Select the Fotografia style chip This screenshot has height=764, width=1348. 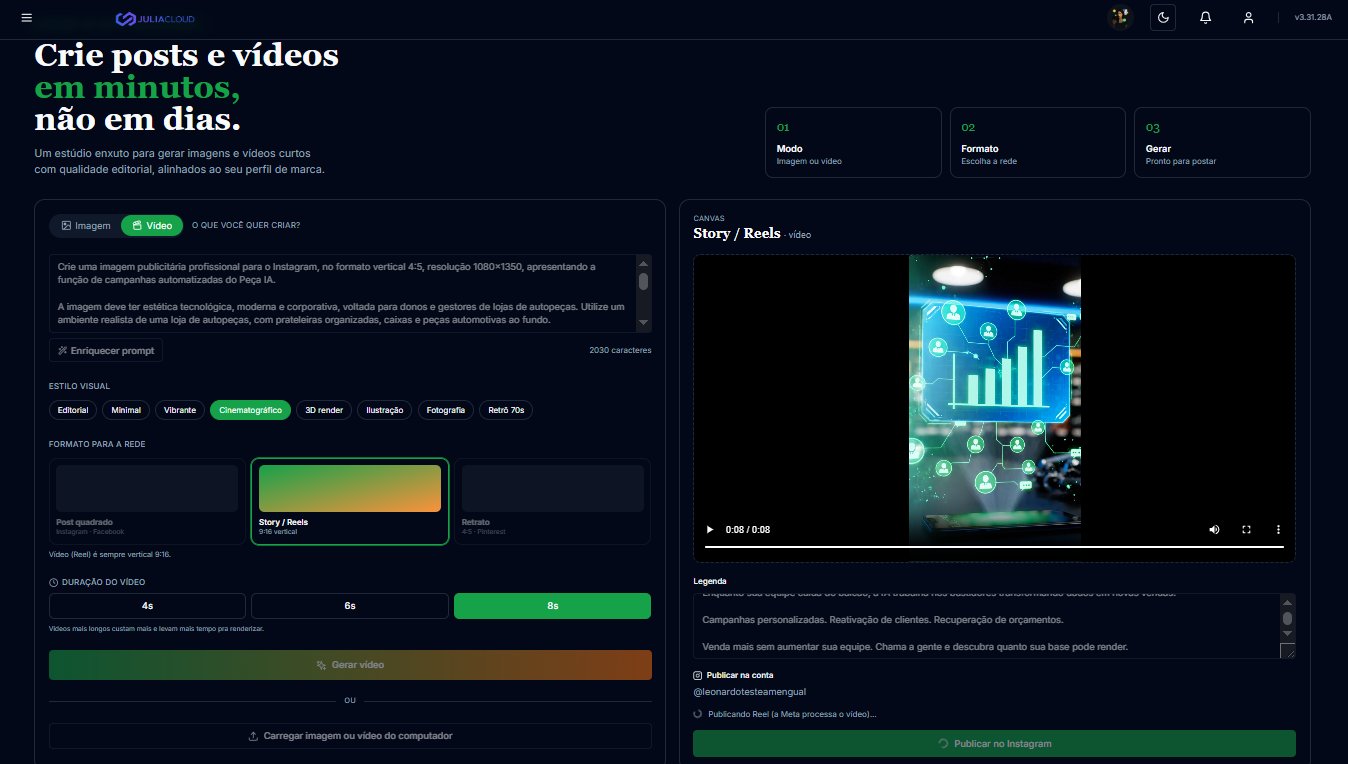446,410
